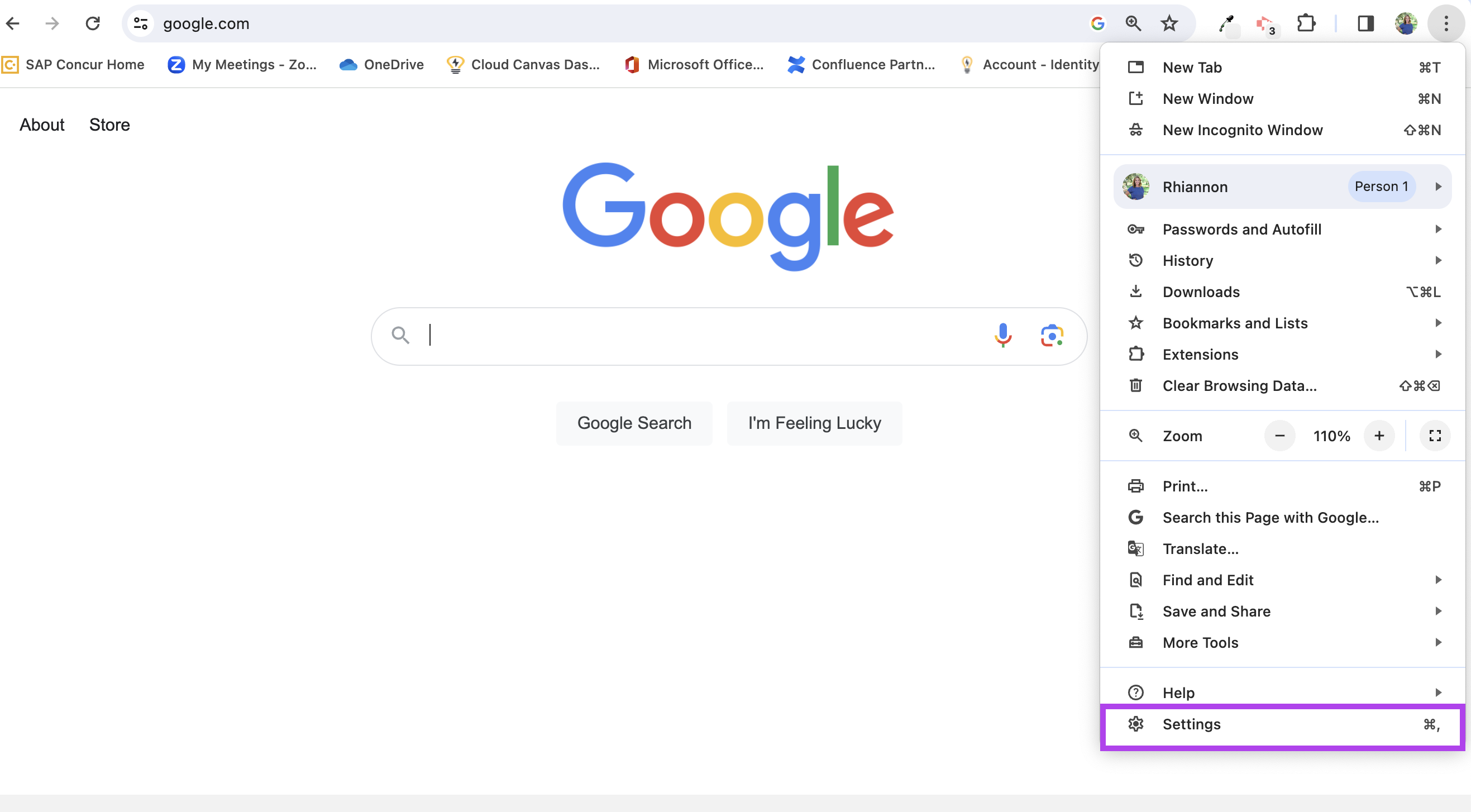Open Microsoft Office bookmark
Image resolution: width=1471 pixels, height=812 pixels.
pyautogui.click(x=694, y=65)
